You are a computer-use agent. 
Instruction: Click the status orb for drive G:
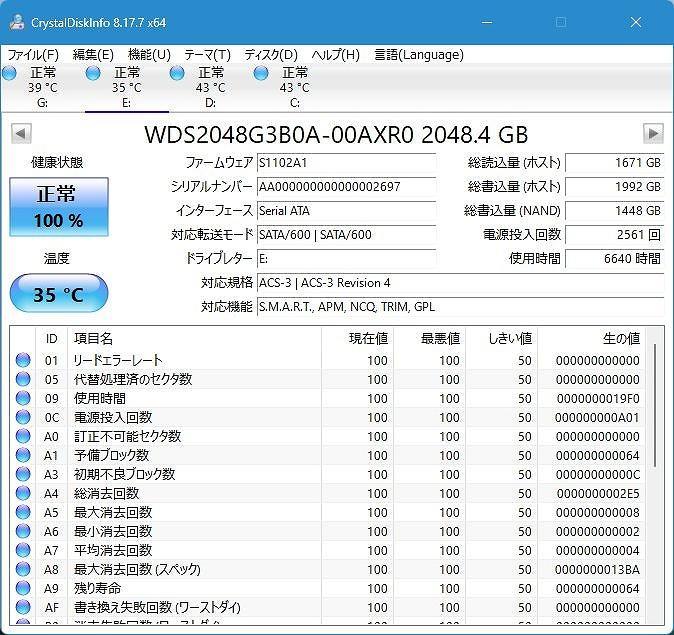pyautogui.click(x=9, y=74)
